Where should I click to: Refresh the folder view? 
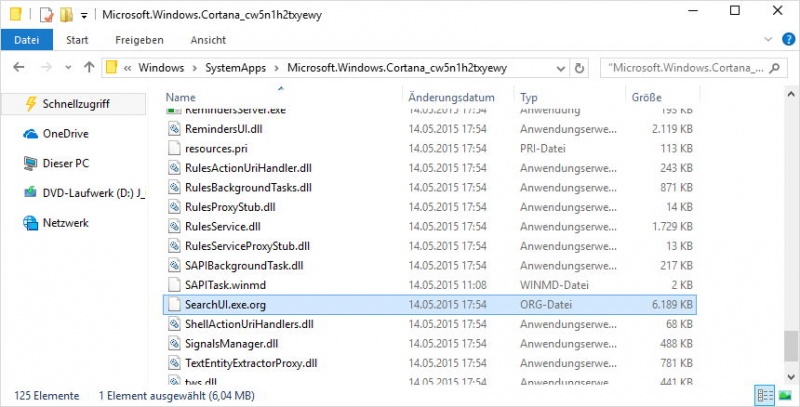tap(579, 68)
